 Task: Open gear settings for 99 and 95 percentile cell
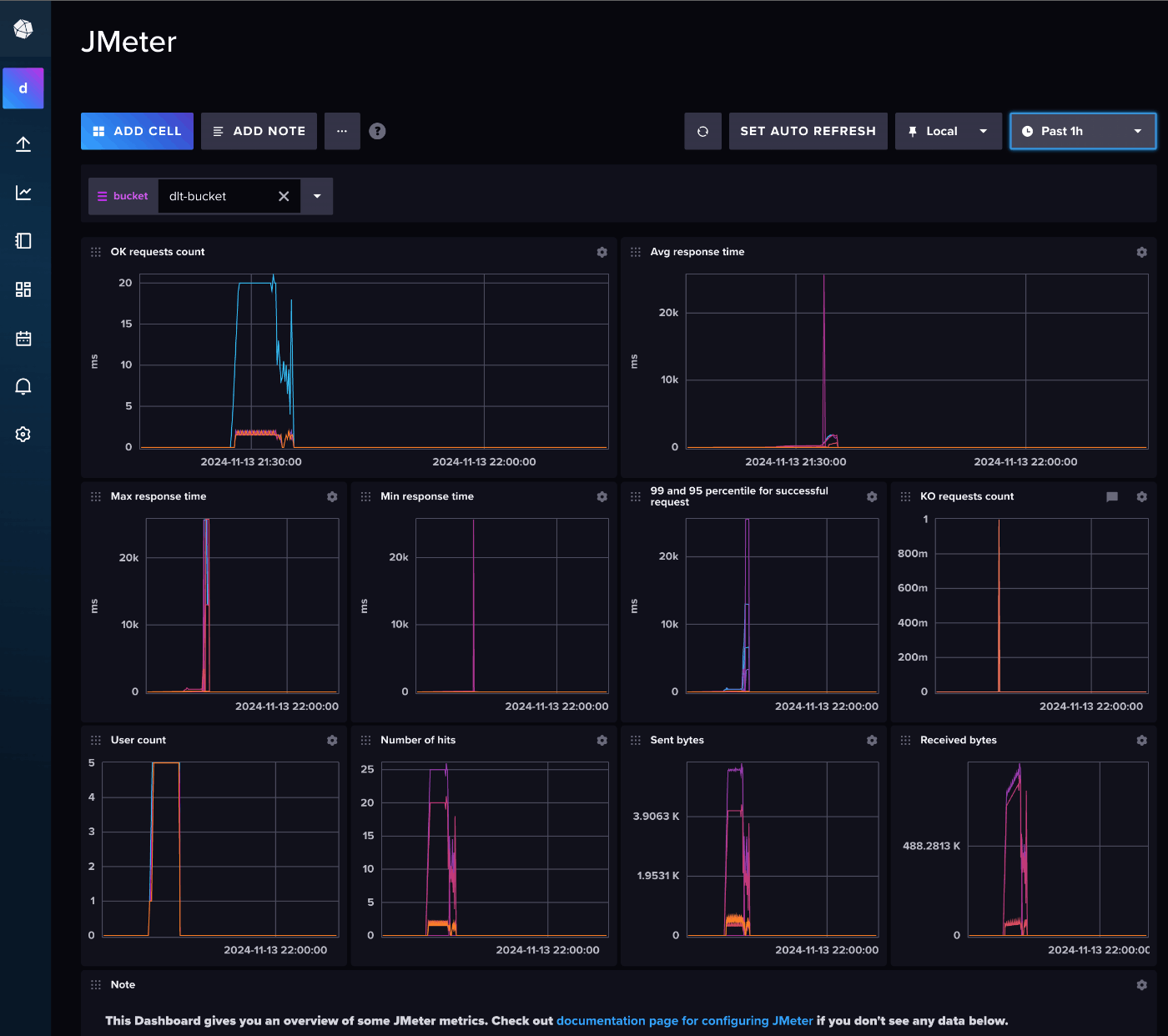872,496
